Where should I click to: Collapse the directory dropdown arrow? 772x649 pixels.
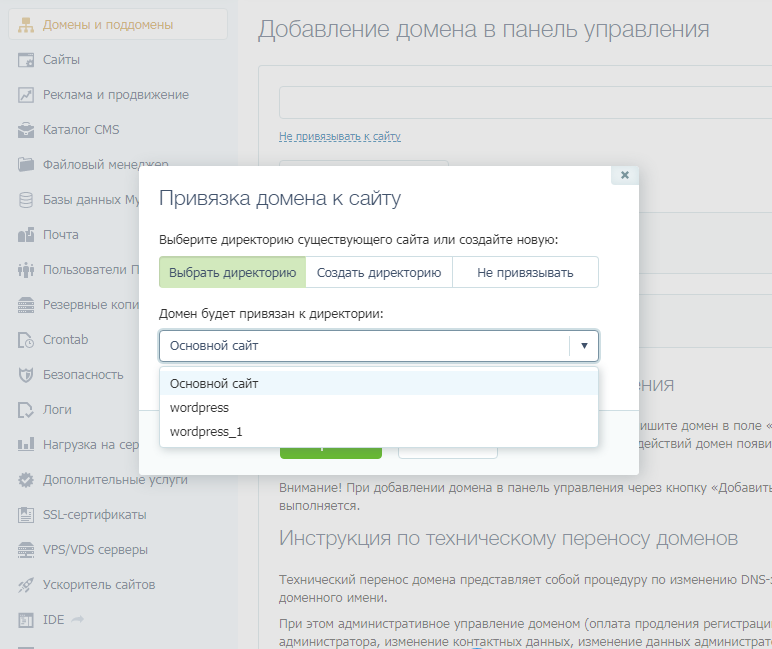584,346
